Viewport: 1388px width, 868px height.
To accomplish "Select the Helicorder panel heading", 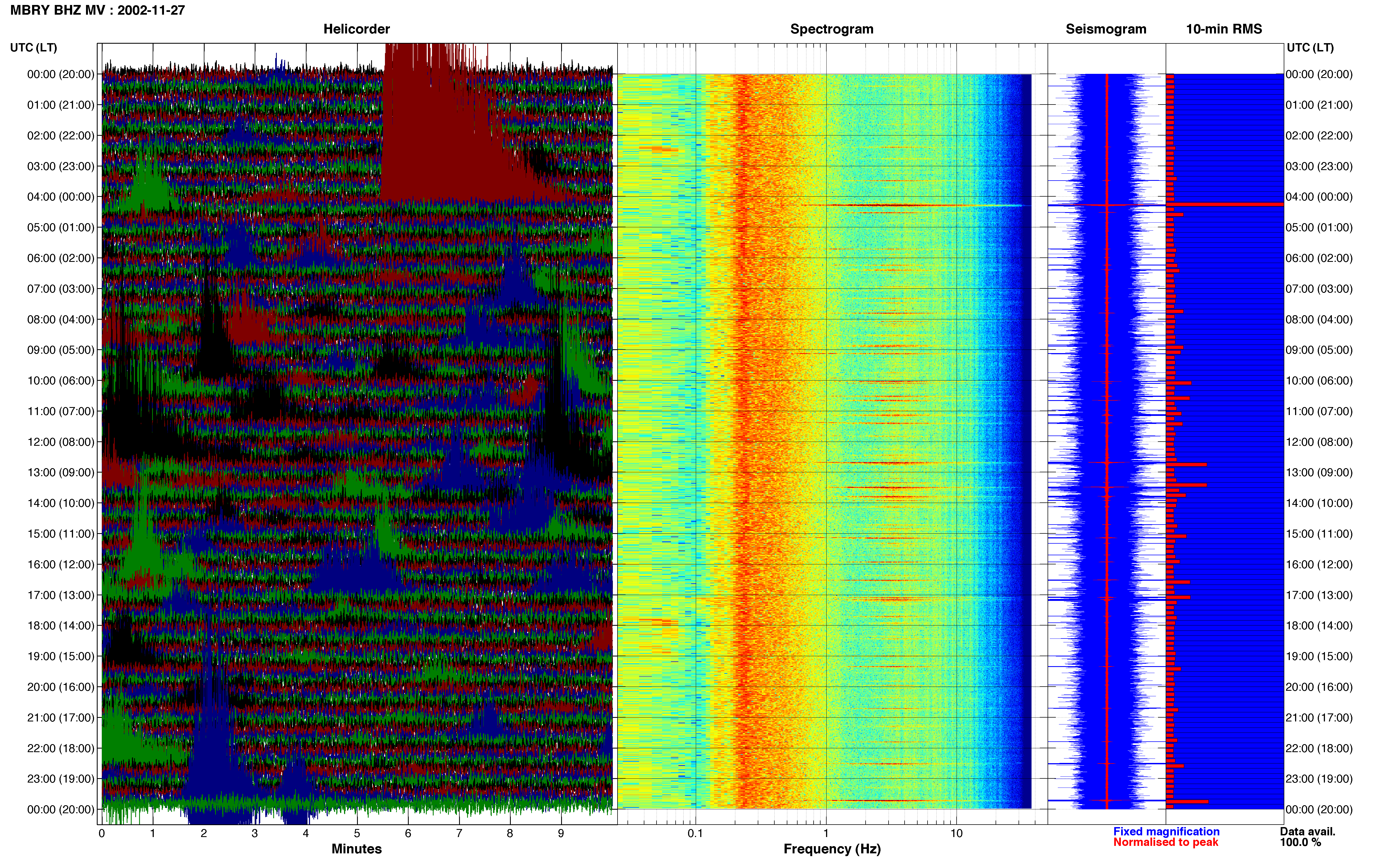I will coord(356,29).
